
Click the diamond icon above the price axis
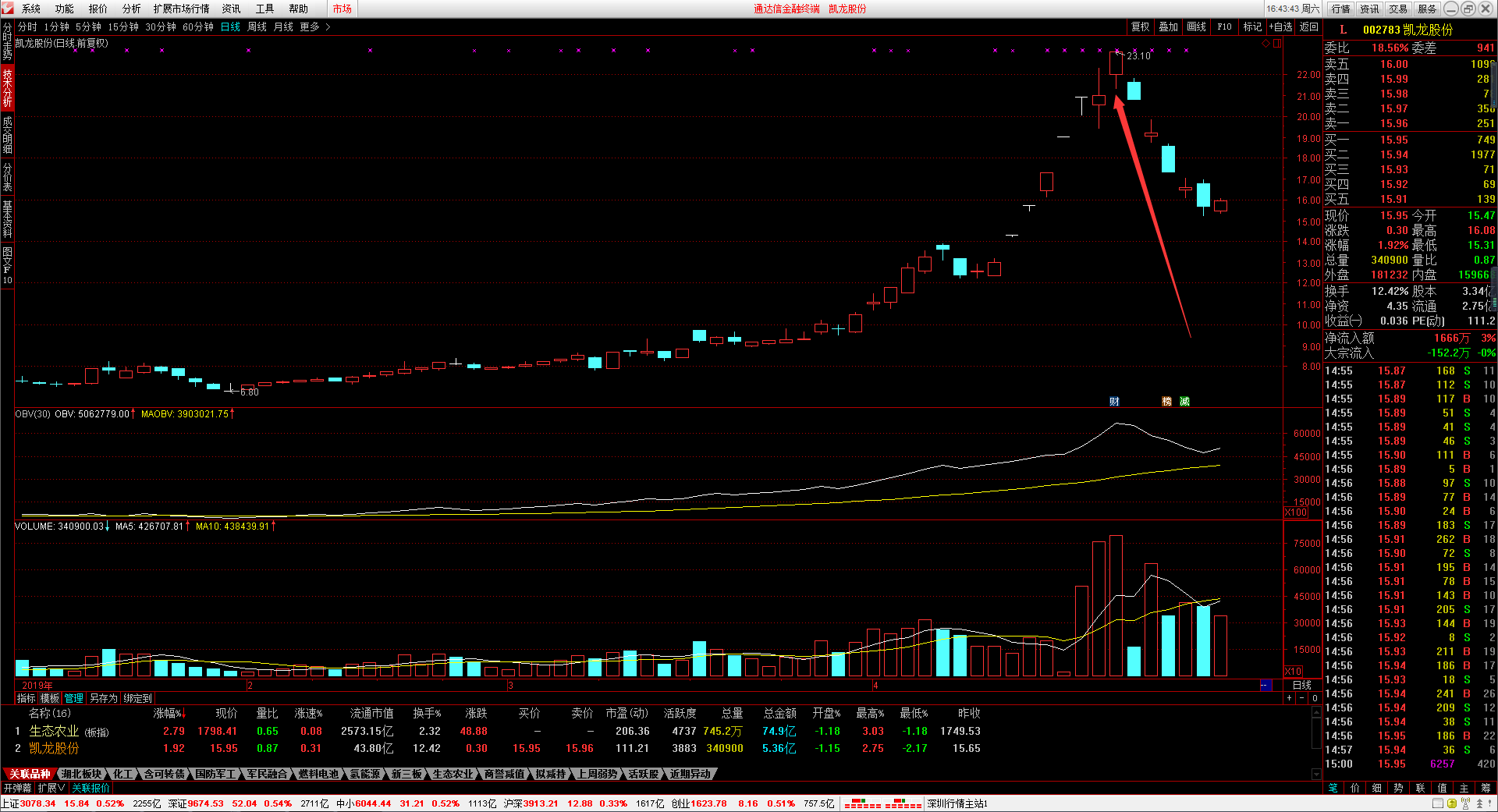coord(1265,44)
